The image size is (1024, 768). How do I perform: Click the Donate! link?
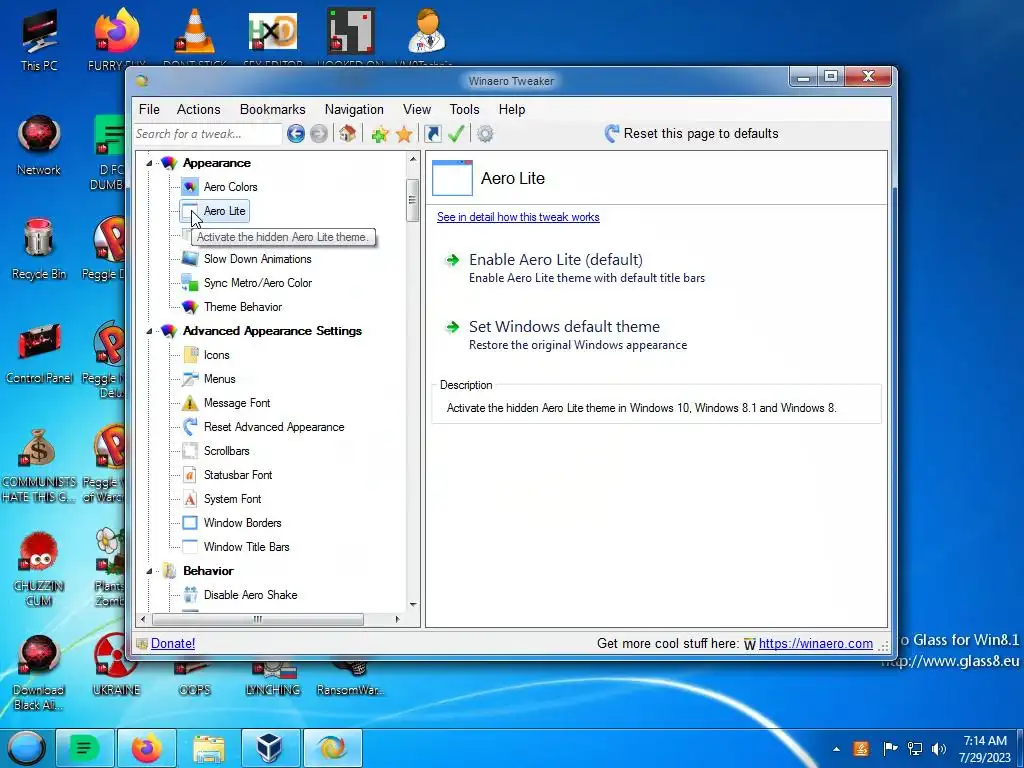[x=172, y=643]
